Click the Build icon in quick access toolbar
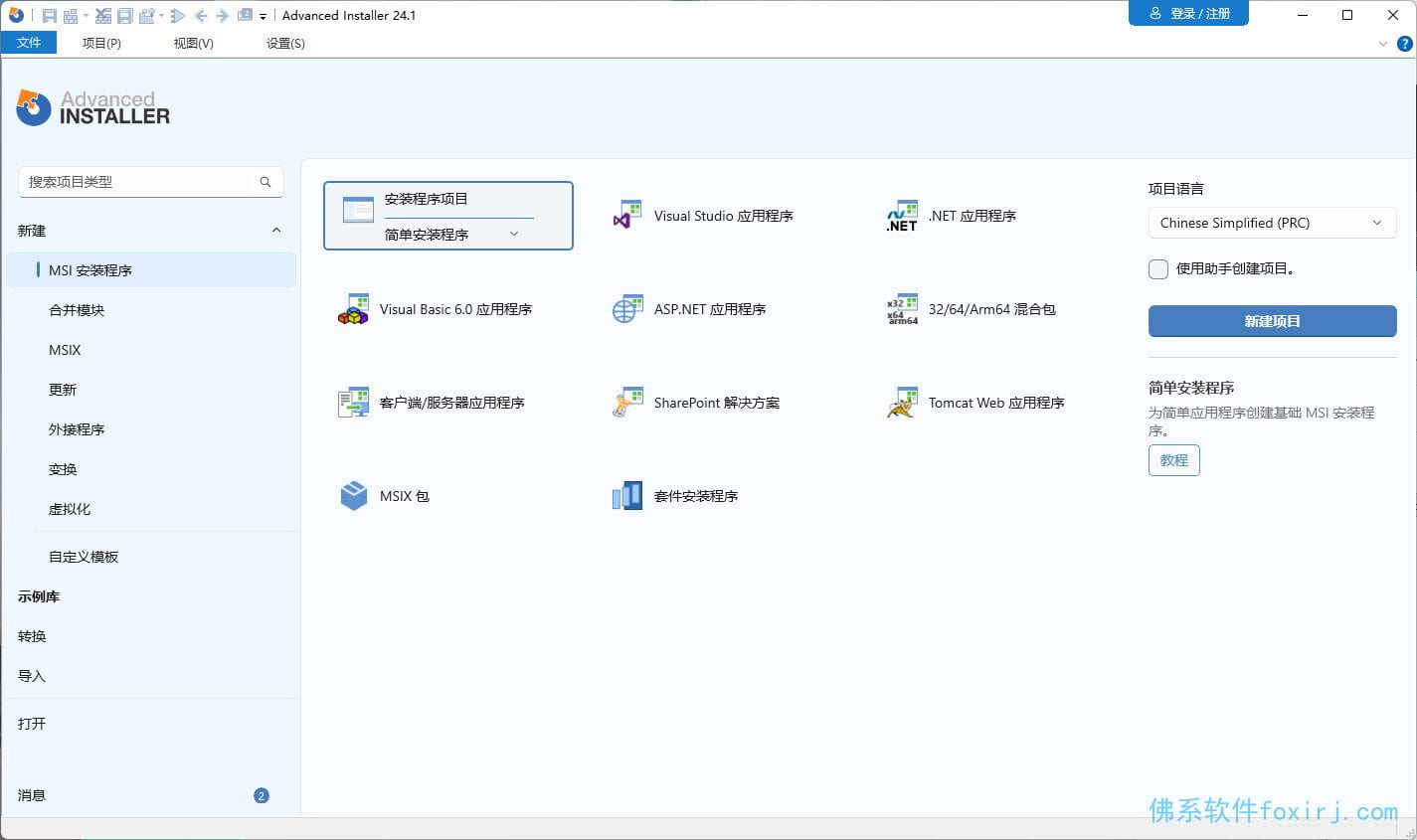Screen dimensions: 1417x840 71,16
